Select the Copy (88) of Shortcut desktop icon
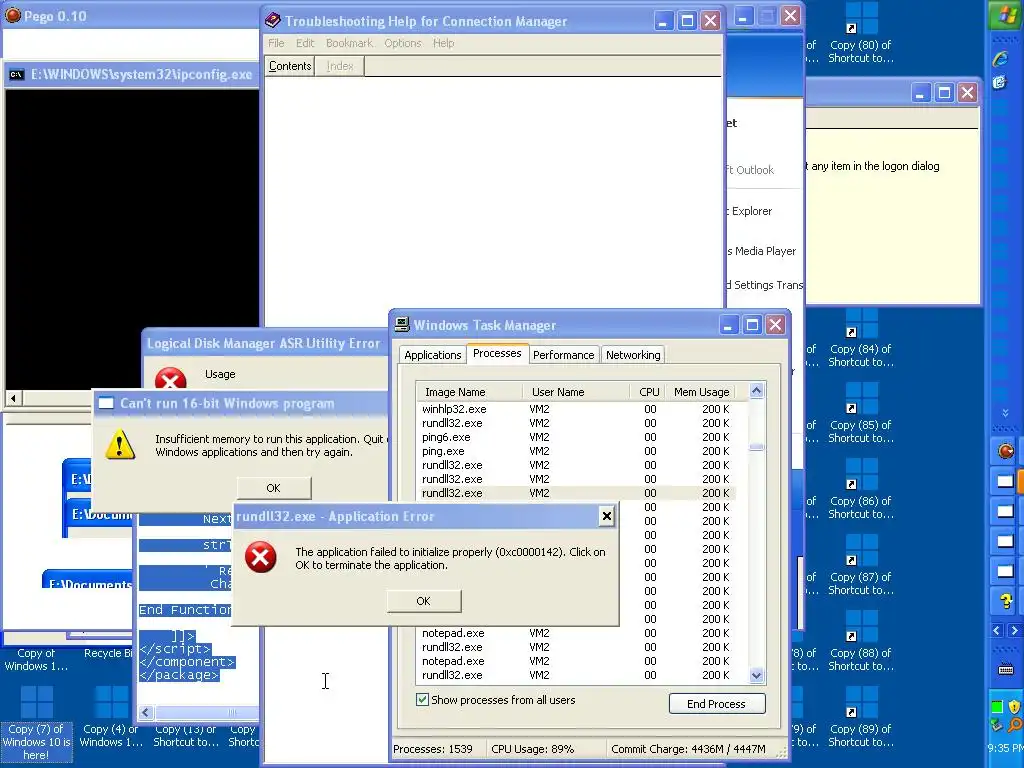This screenshot has width=1024, height=768. click(x=861, y=642)
